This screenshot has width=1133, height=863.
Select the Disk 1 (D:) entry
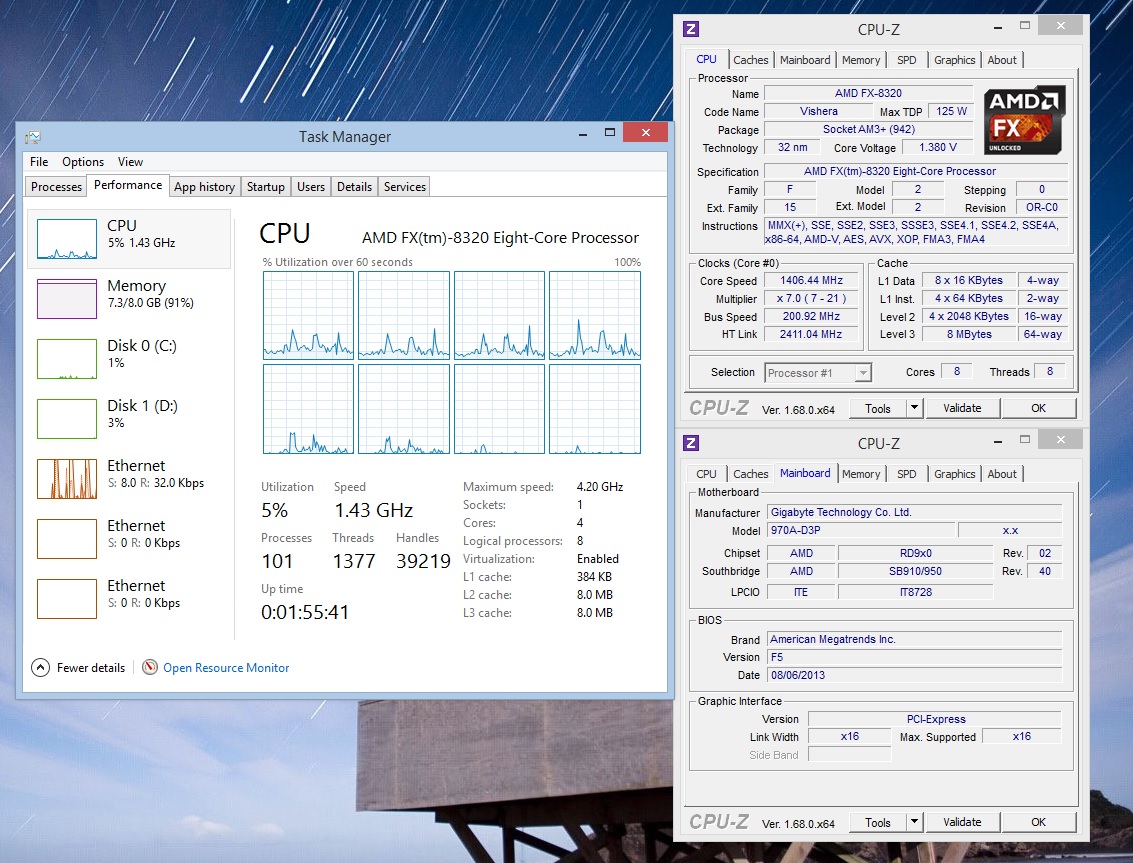[129, 418]
